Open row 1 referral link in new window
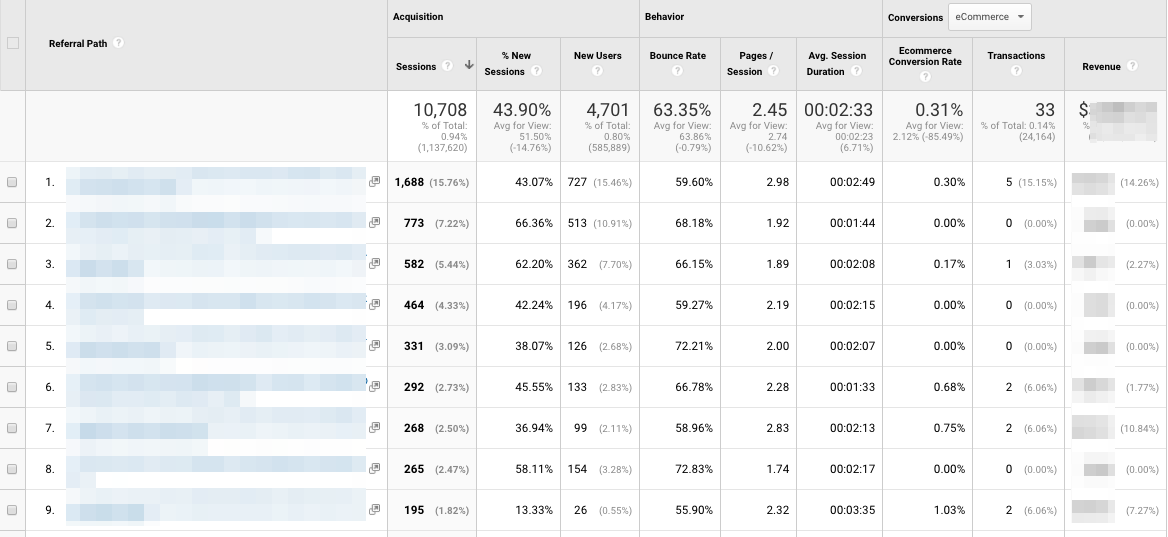This screenshot has height=537, width=1168. click(374, 182)
